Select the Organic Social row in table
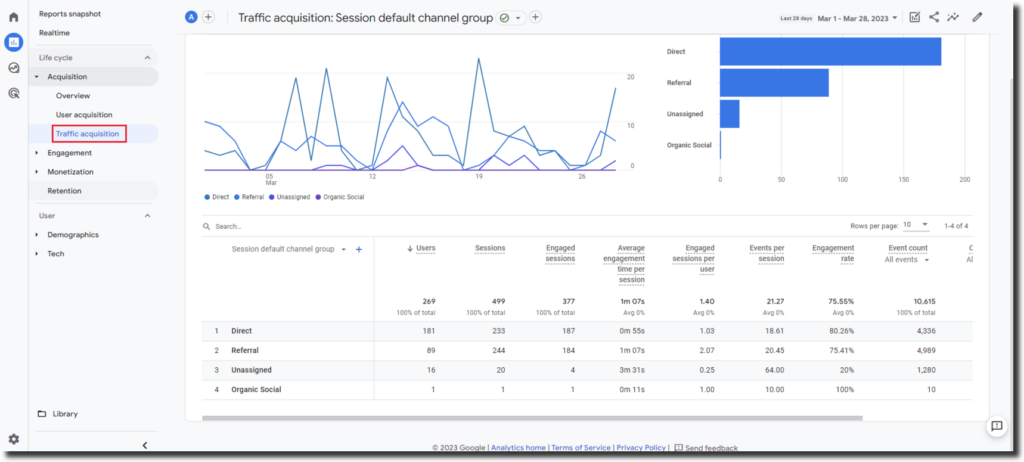The height and width of the screenshot is (462, 1024). click(x=587, y=390)
